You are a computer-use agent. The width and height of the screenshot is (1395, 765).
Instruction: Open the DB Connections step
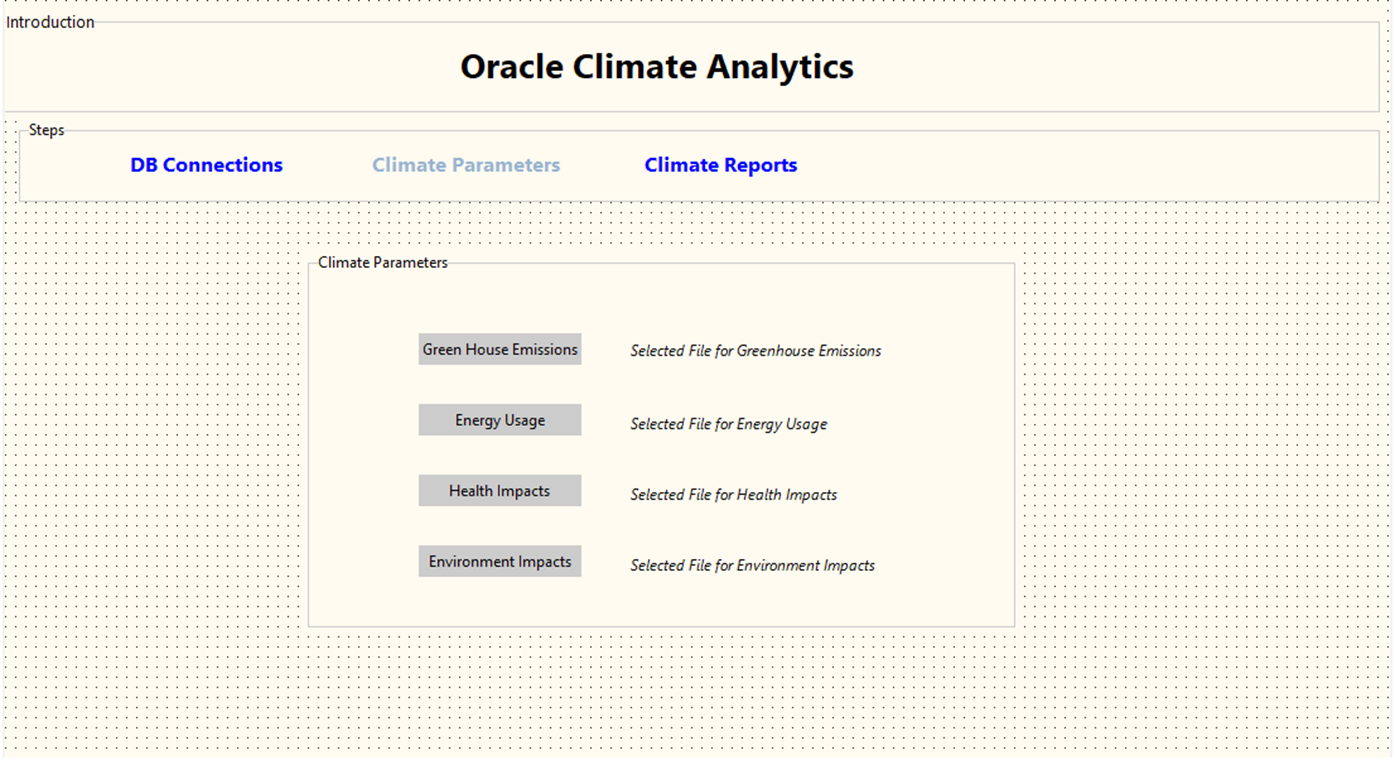(x=206, y=165)
